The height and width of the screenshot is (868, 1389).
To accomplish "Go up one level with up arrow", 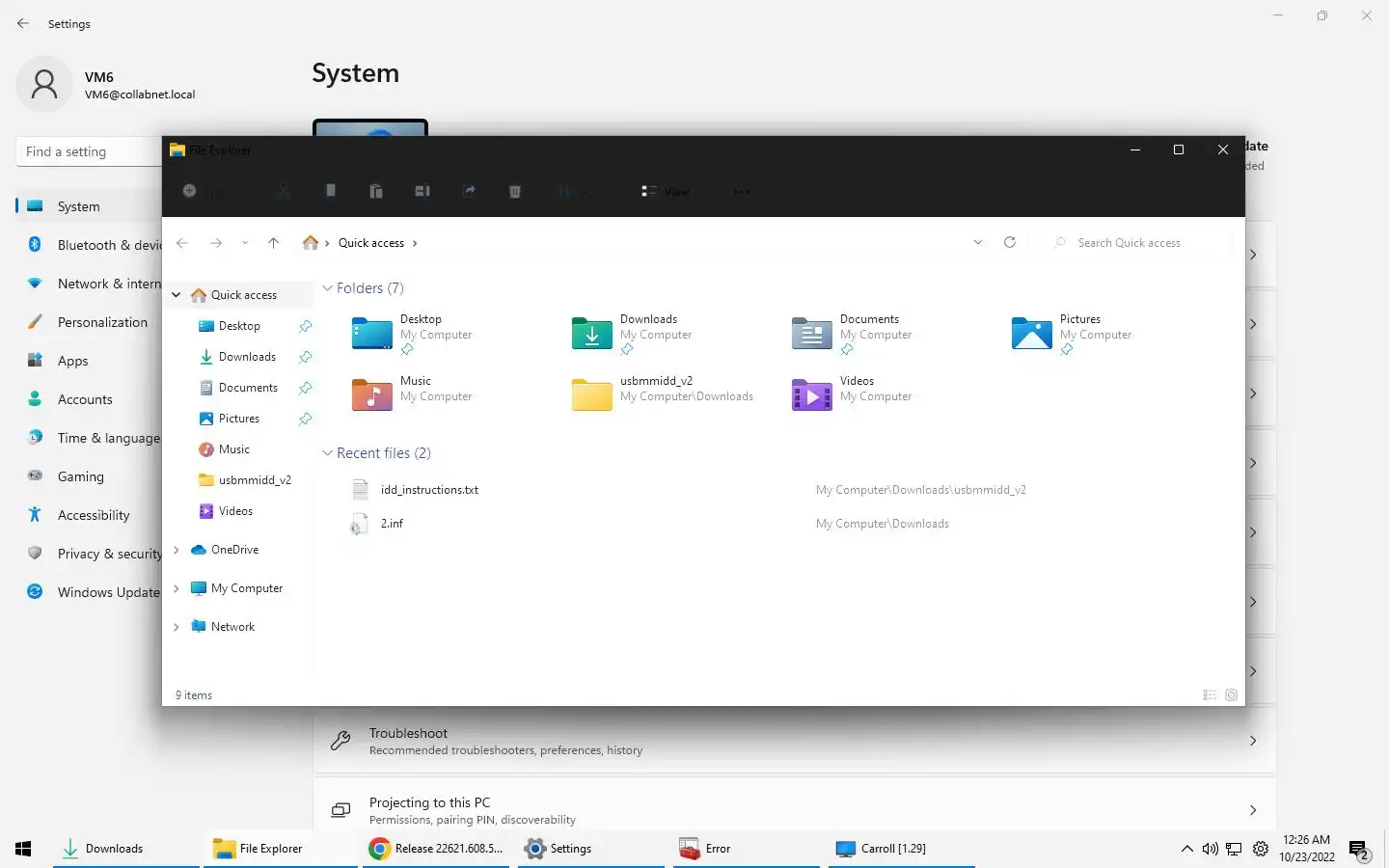I will (x=273, y=243).
